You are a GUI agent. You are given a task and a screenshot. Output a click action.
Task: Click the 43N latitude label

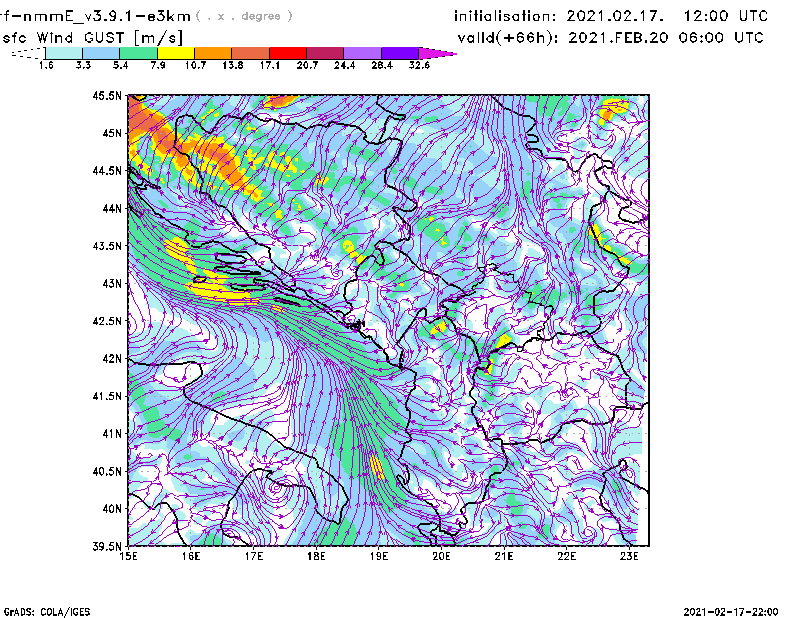coord(112,283)
